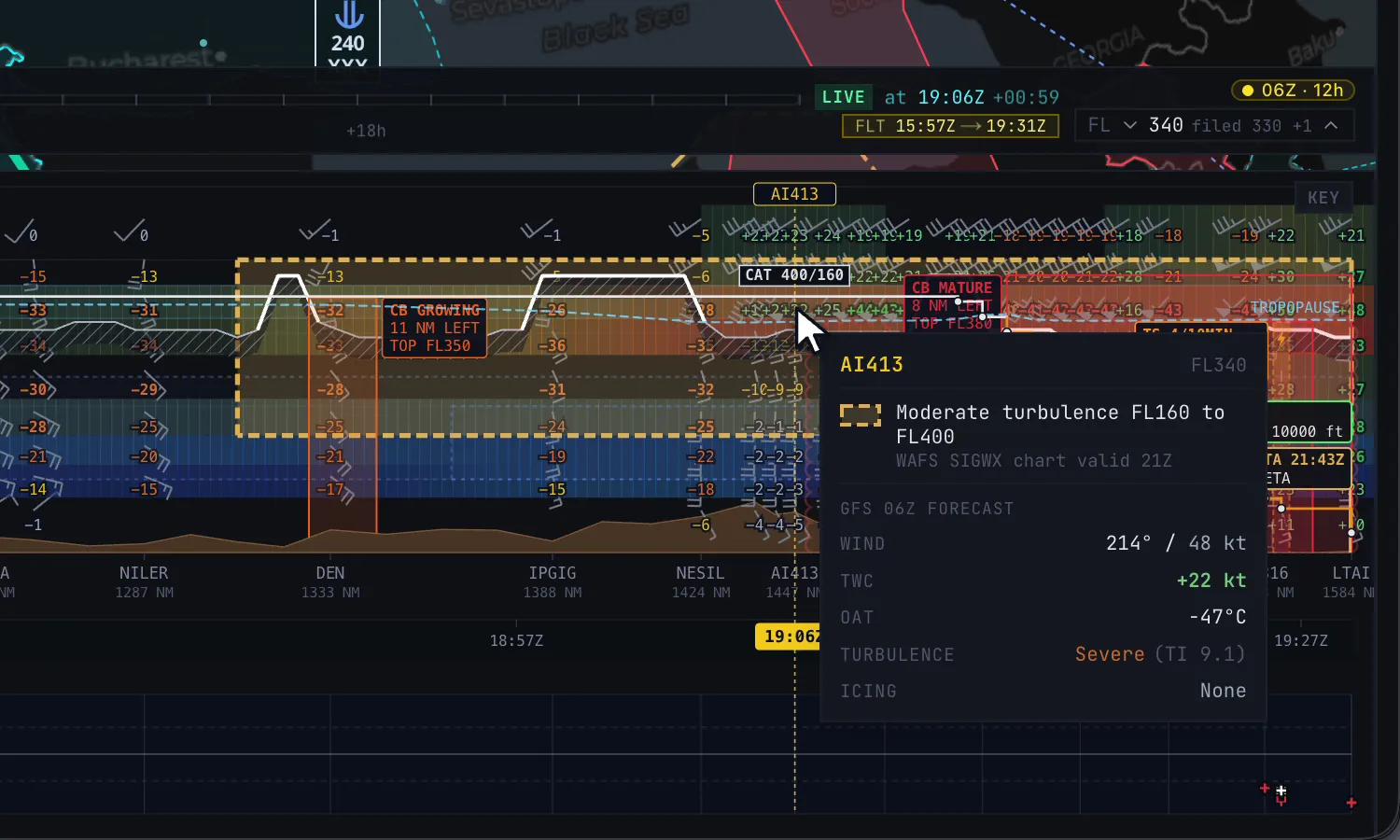1400x840 pixels.
Task: Select the IPGIG waypoint label
Action: pos(553,573)
